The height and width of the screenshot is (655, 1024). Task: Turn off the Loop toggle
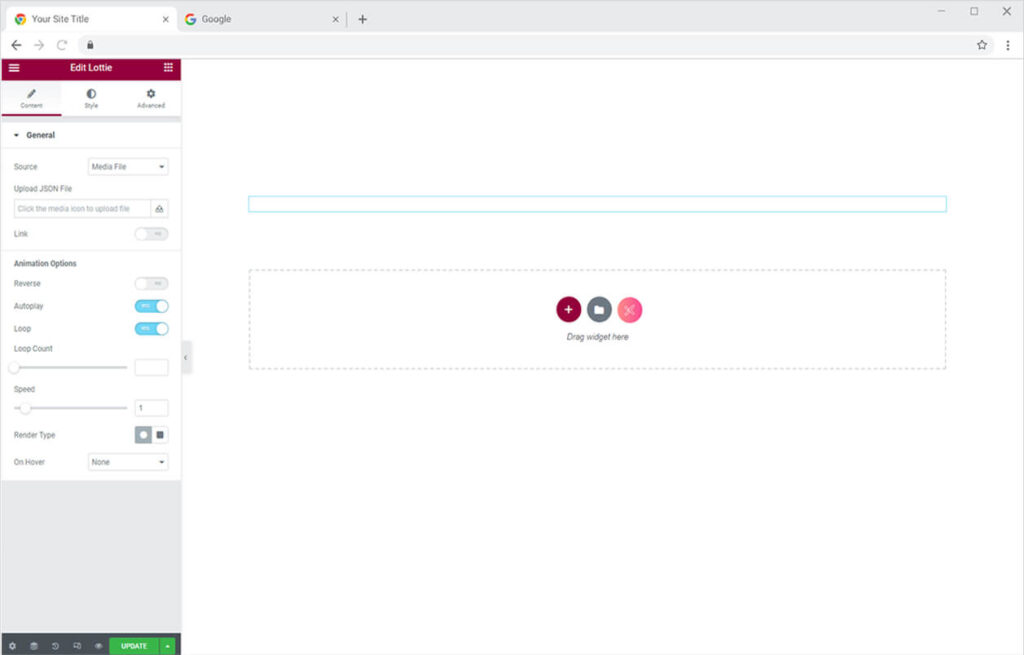(x=151, y=328)
